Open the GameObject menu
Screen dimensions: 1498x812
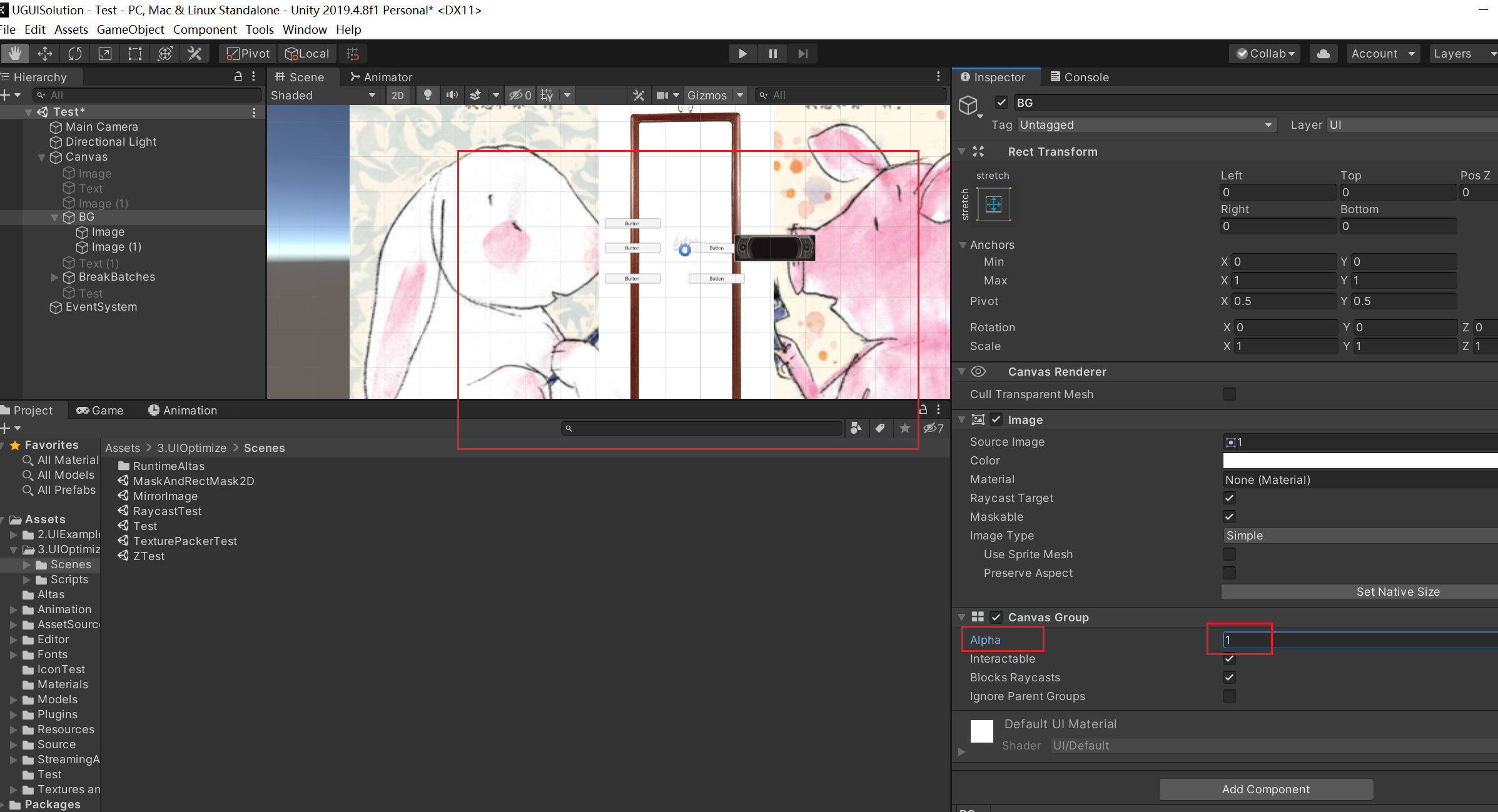tap(130, 29)
